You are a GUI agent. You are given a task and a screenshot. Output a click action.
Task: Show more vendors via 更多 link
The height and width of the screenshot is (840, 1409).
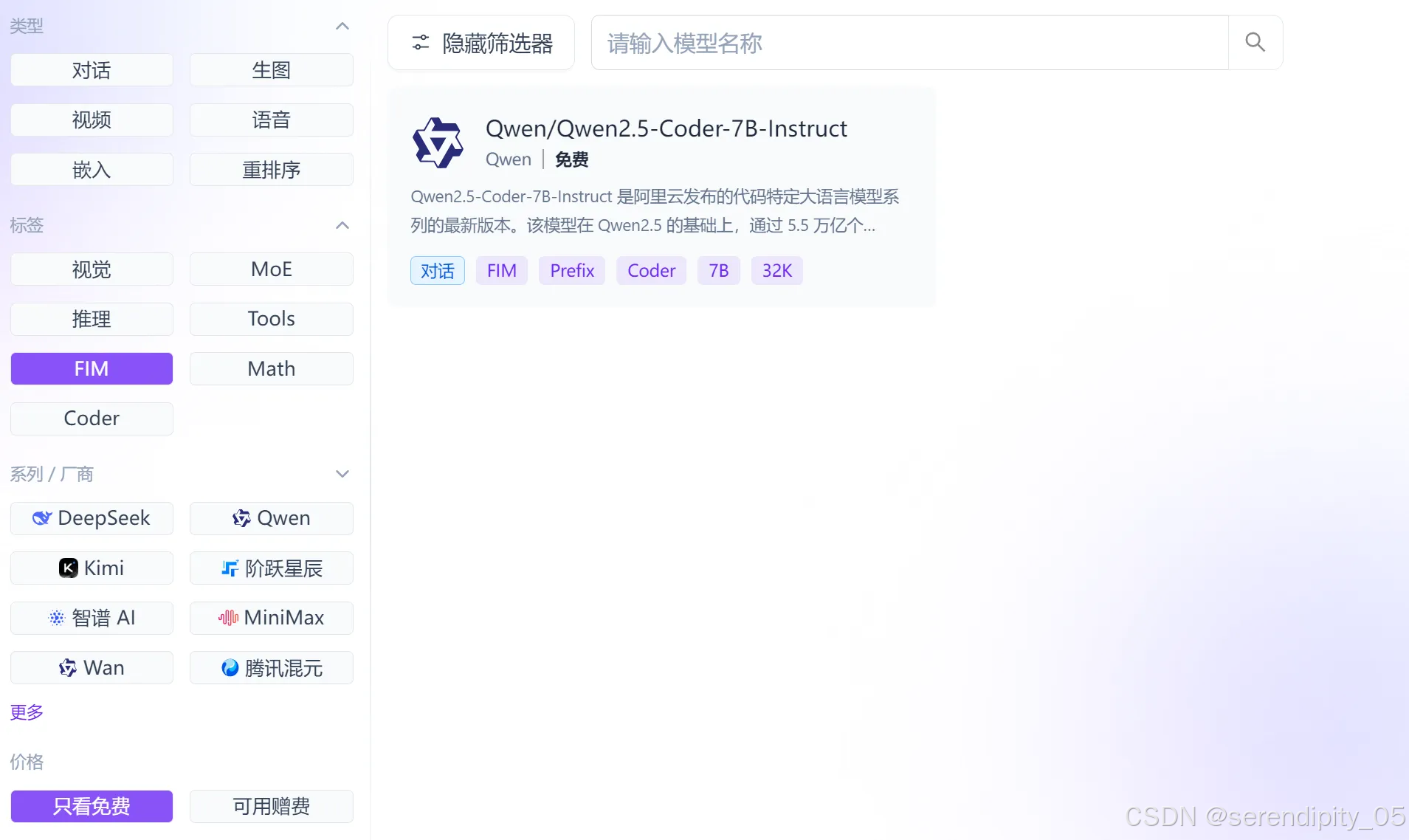pyautogui.click(x=27, y=712)
